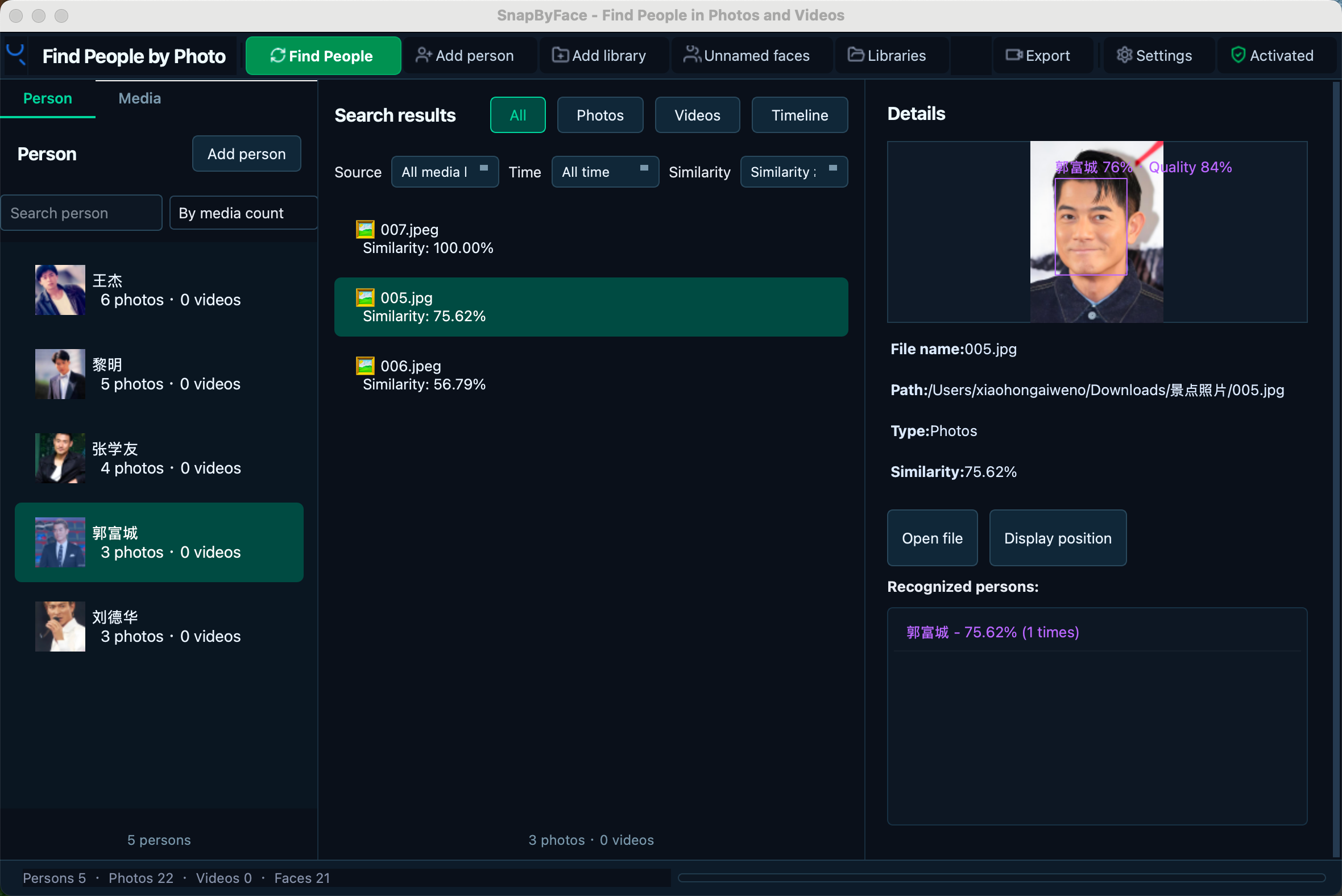Click the Open file button
The image size is (1342, 896).
932,538
